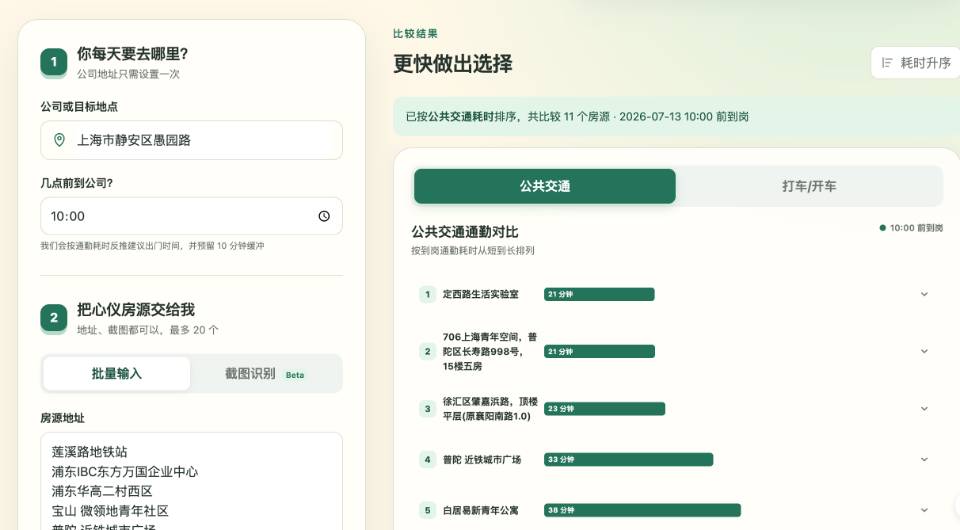The image size is (960, 530).
Task: Click the 公司或目标地点 label
Action: click(x=79, y=106)
